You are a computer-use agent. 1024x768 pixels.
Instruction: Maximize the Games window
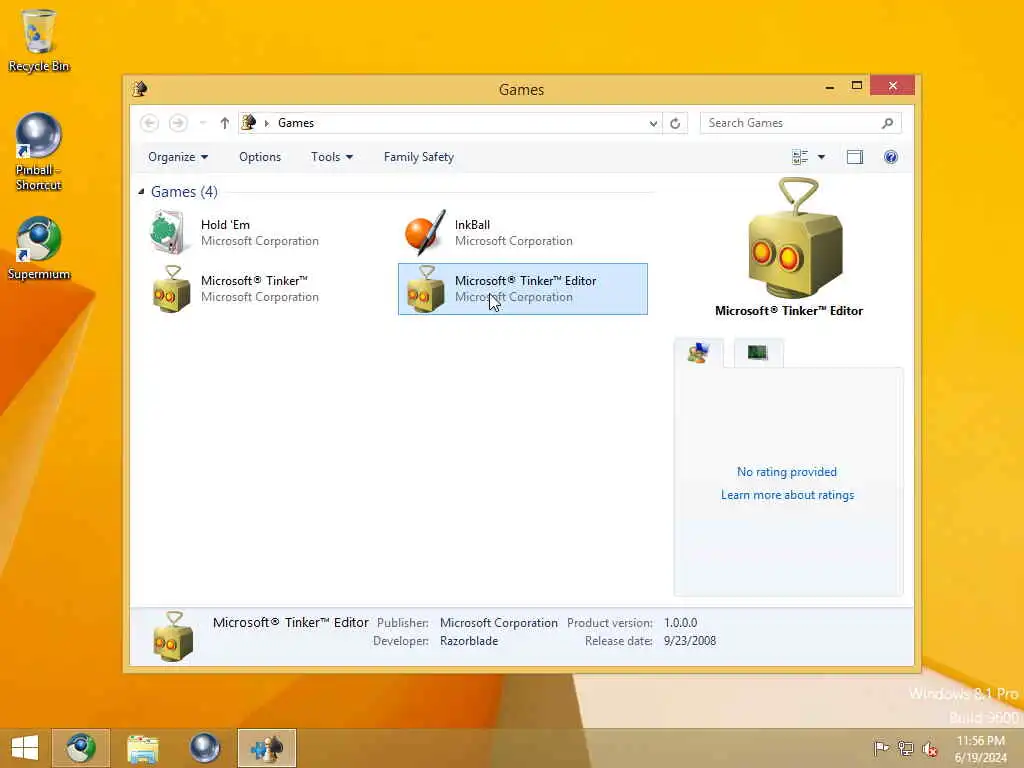pos(857,86)
